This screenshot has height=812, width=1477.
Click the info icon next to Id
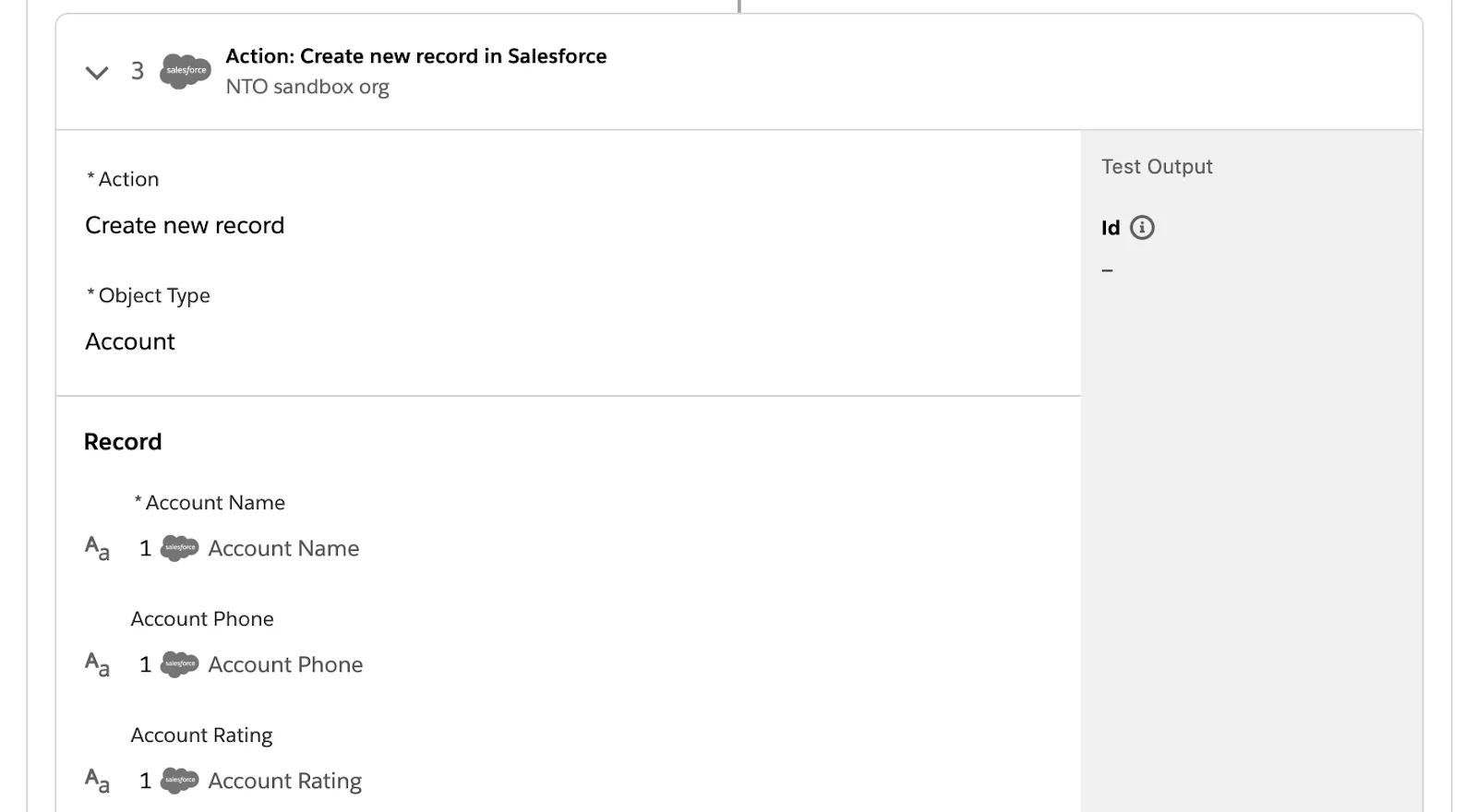[1142, 228]
